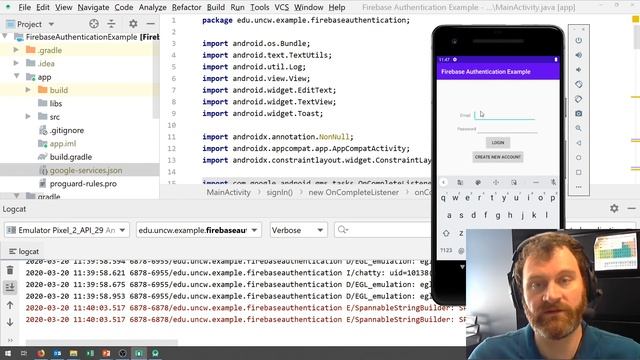Expand the .gradle folder
Screen dimensions: 640x360
[16, 50]
